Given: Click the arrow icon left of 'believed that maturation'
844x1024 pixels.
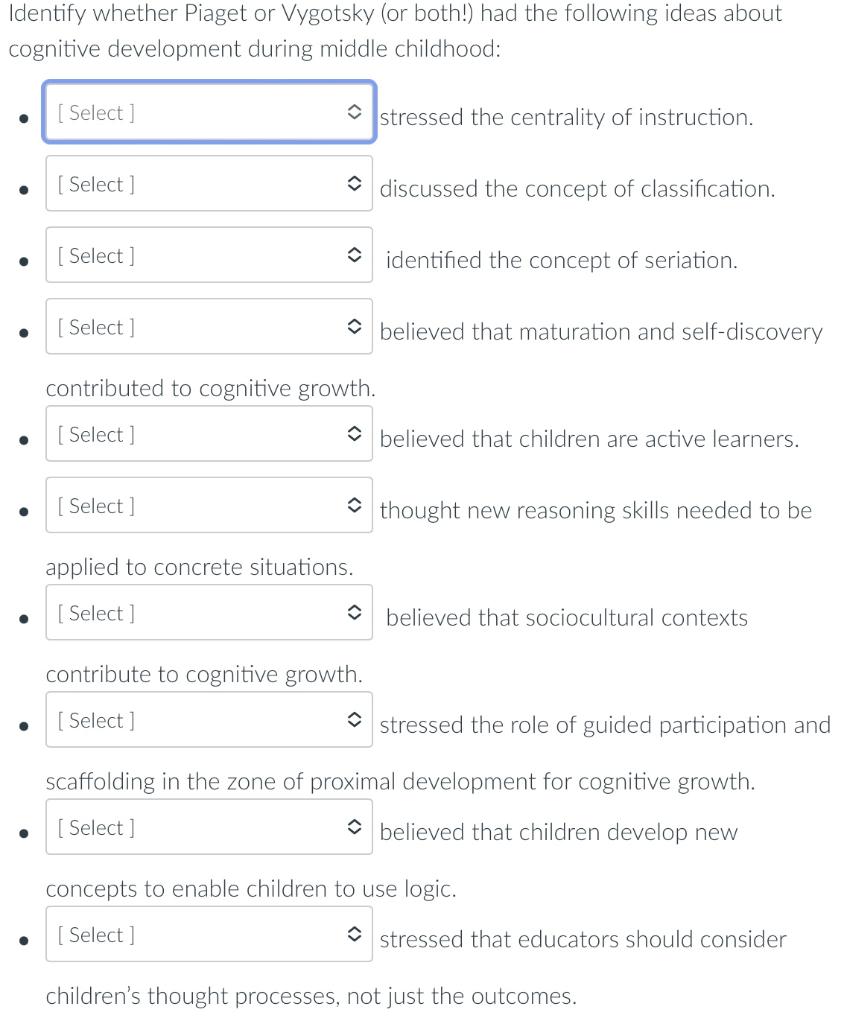Looking at the screenshot, I should (x=353, y=327).
